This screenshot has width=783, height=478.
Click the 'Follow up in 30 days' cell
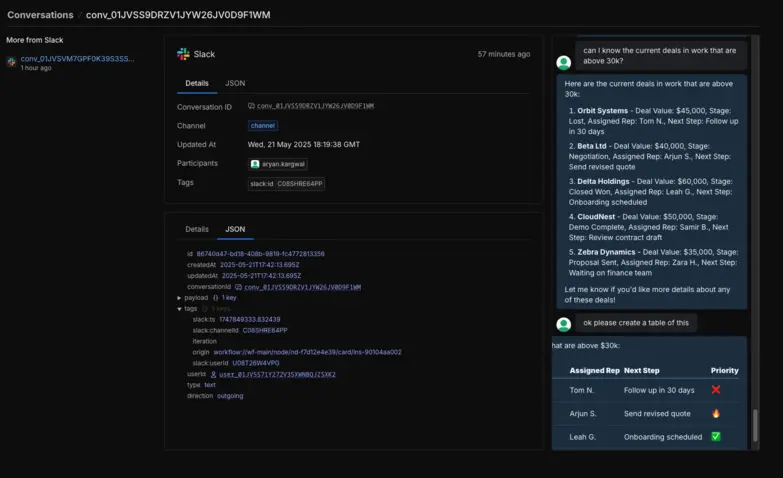[659, 390]
